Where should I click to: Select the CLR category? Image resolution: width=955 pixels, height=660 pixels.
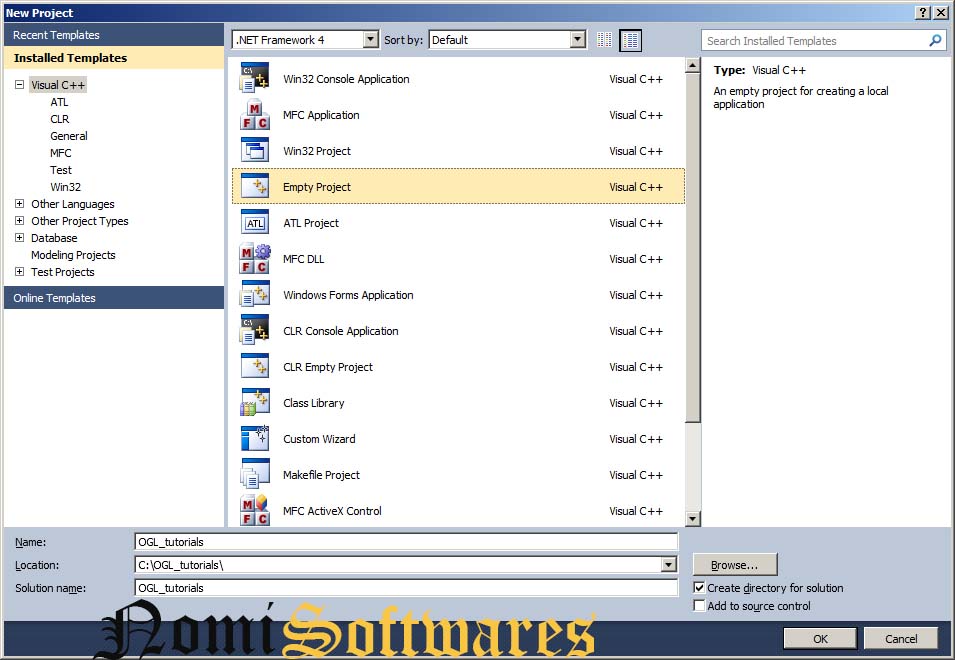click(60, 119)
